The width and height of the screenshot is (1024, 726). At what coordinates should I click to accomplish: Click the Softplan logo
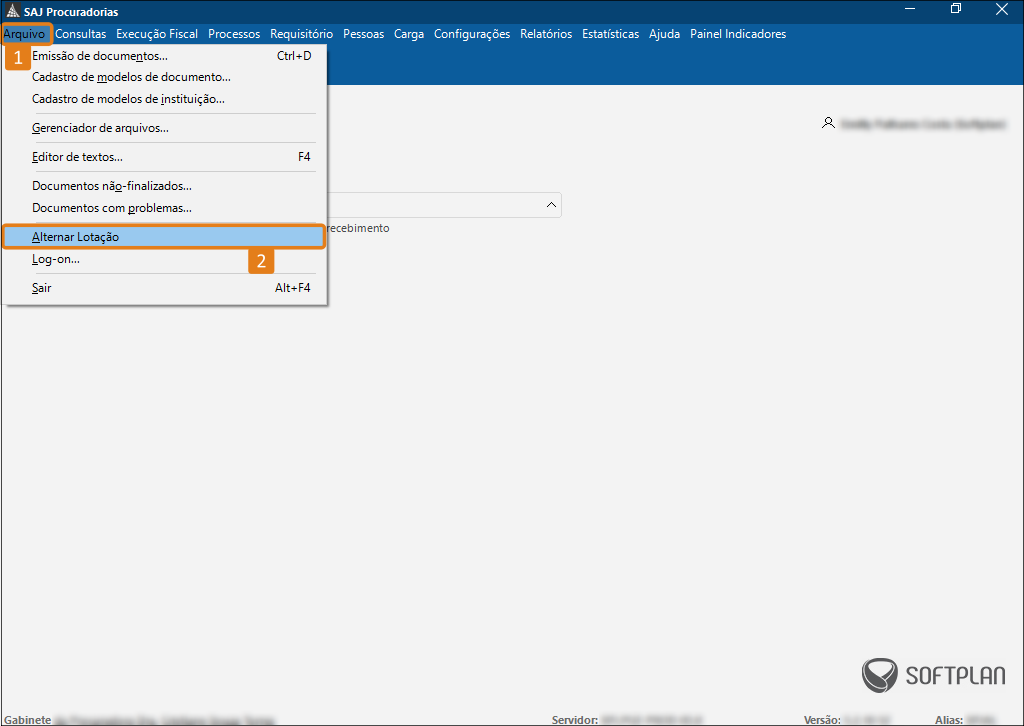tap(933, 674)
